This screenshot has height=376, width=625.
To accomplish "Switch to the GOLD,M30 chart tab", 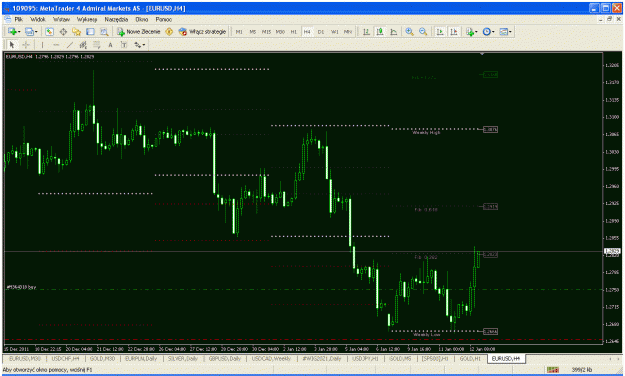I will point(102,359).
